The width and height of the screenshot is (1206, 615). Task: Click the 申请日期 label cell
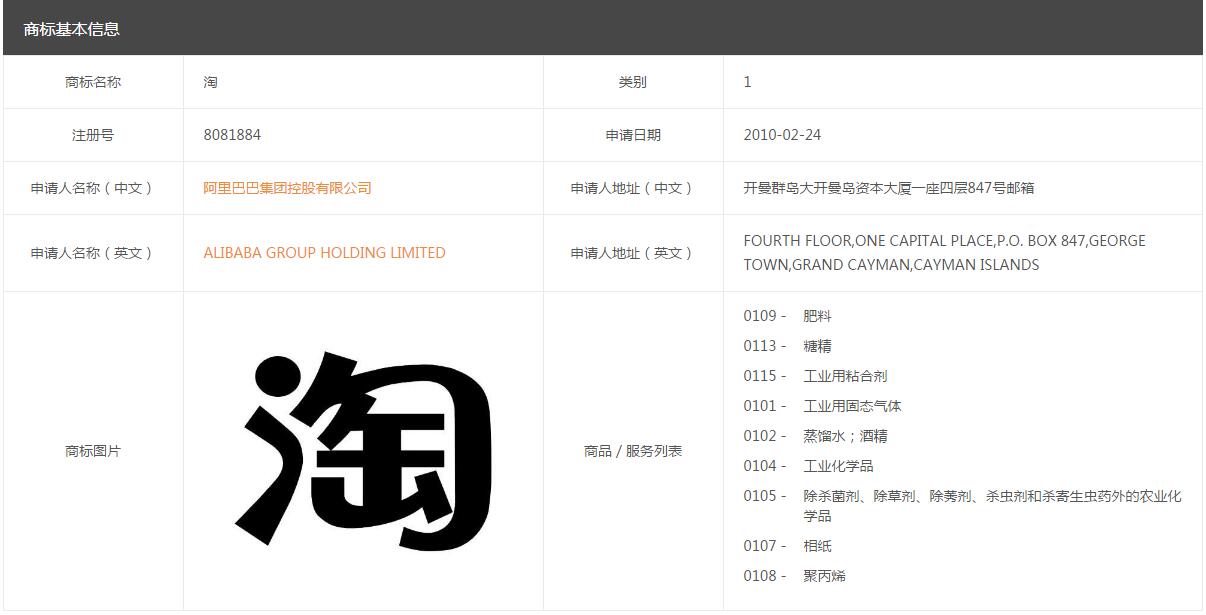pos(633,135)
